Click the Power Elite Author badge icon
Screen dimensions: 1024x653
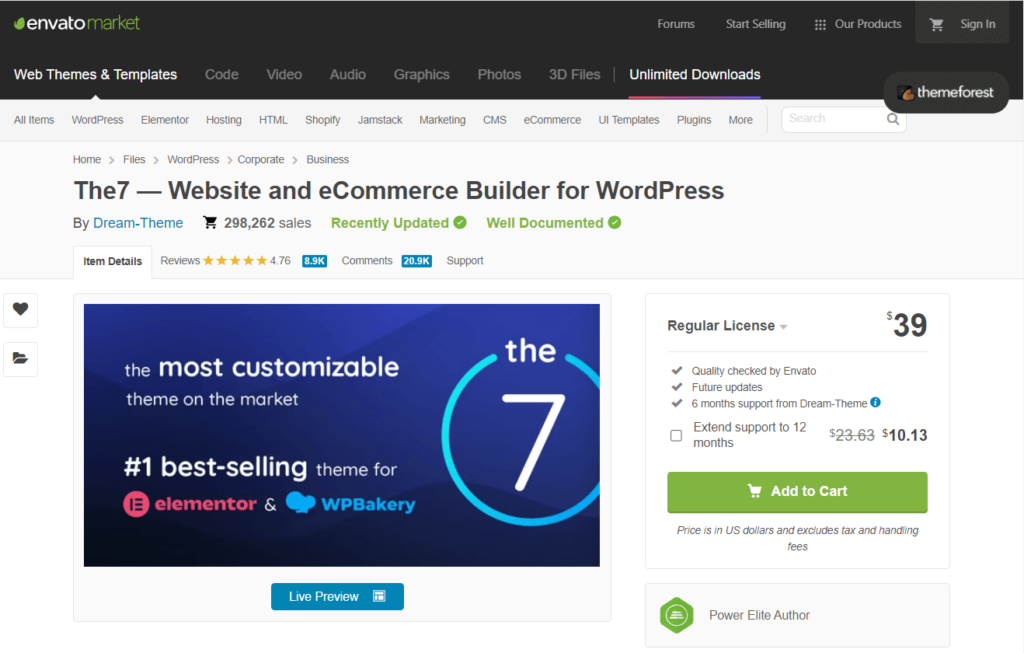click(x=677, y=615)
